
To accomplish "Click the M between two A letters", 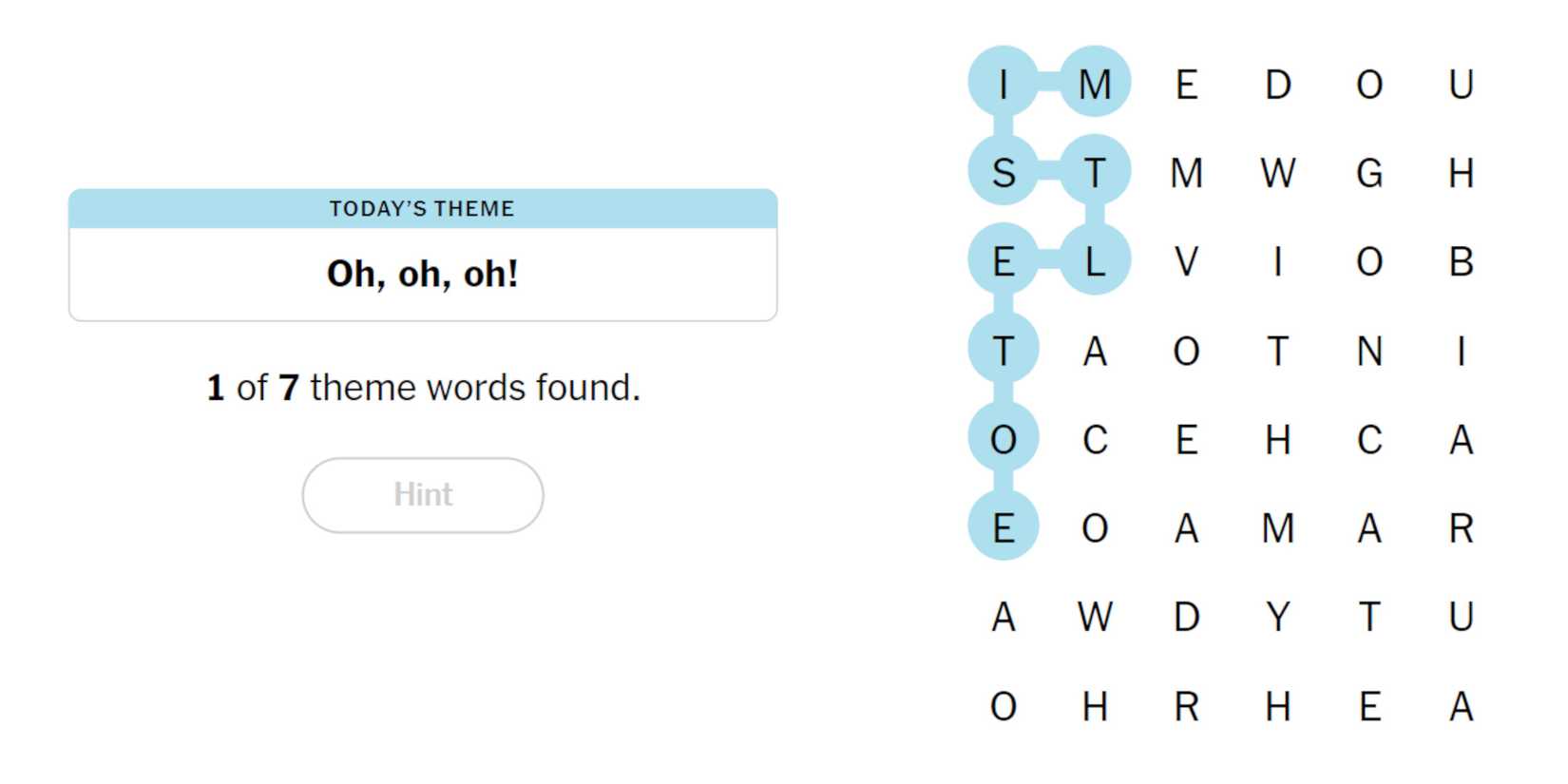I will pos(1278,528).
